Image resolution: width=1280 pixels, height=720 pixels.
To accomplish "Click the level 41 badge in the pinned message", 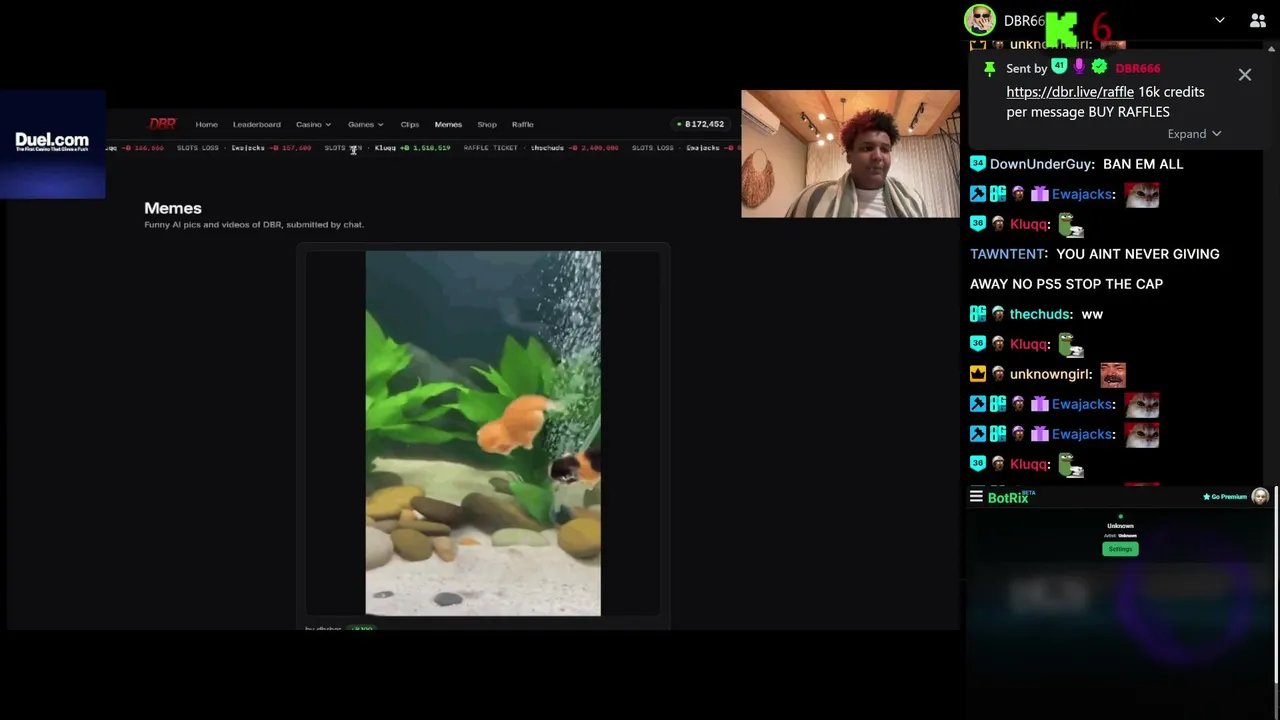I will coord(1059,67).
